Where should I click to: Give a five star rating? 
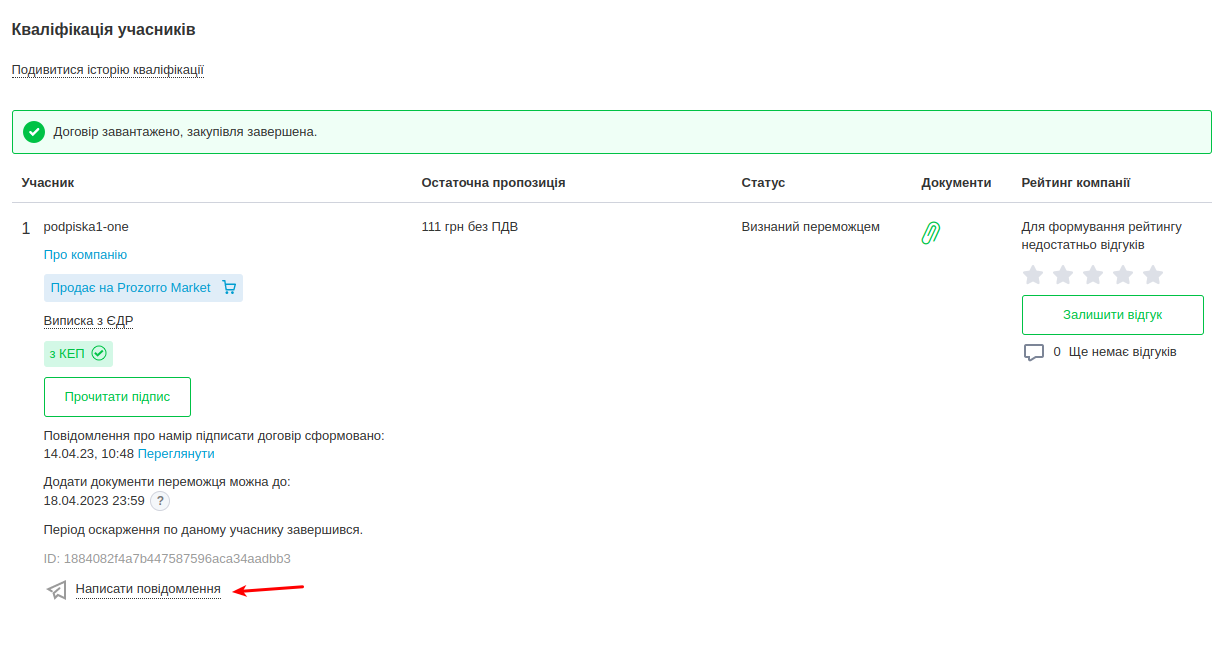tap(1153, 275)
